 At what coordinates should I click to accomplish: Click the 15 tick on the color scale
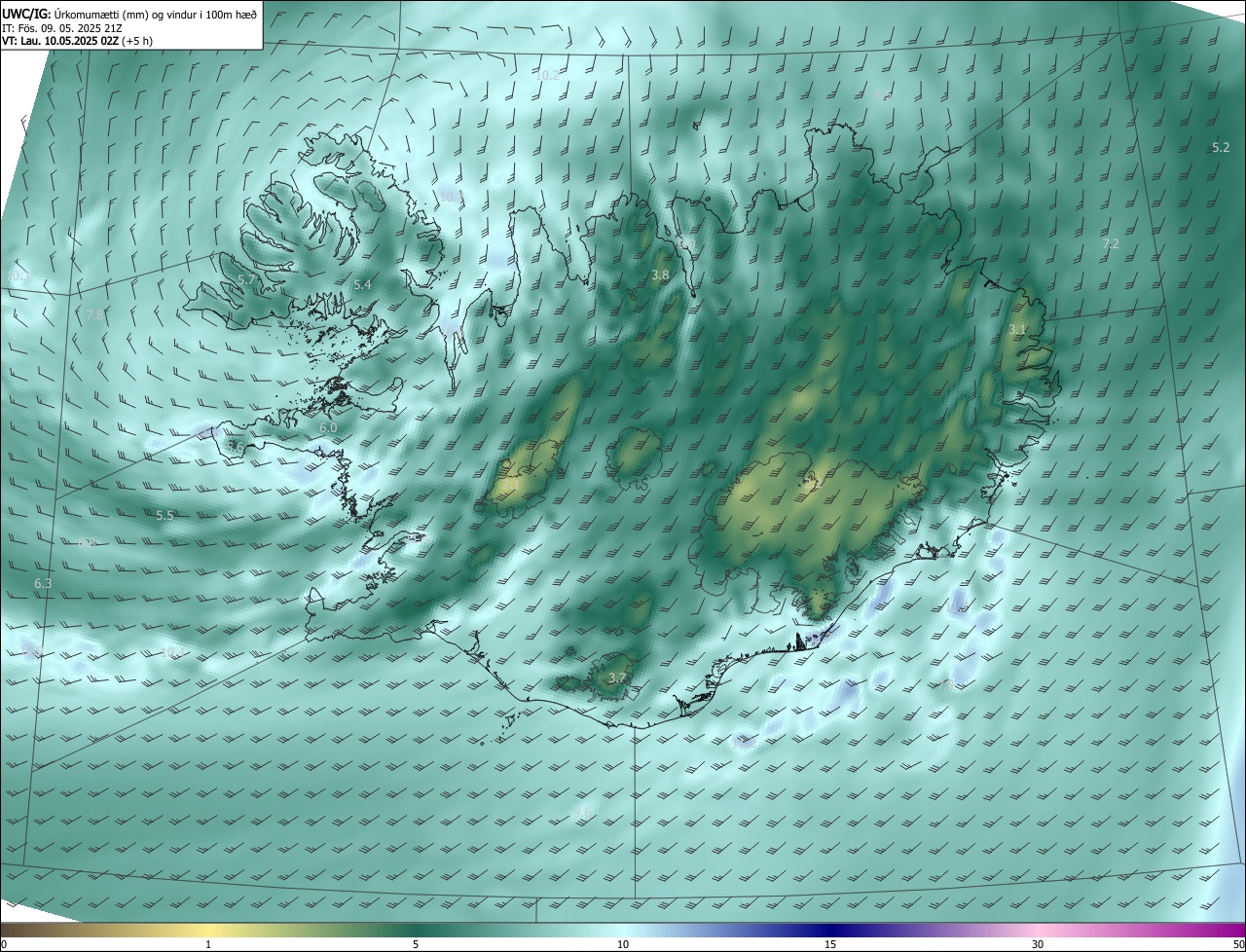click(x=830, y=944)
